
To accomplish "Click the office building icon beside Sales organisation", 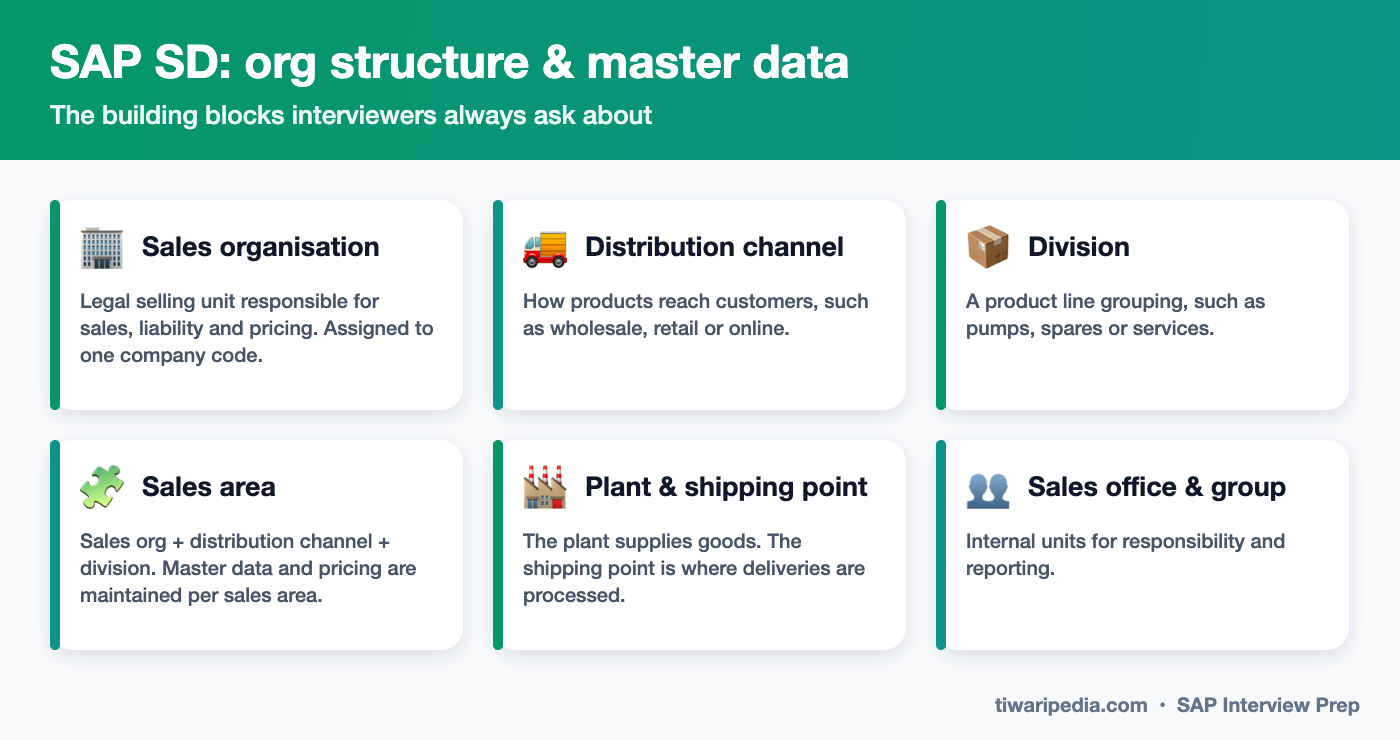I will click(102, 247).
